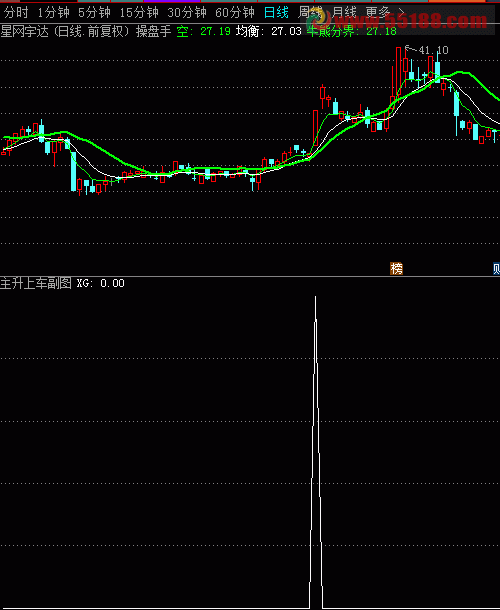Switch to the 分时 intraday tab

(x=16, y=13)
